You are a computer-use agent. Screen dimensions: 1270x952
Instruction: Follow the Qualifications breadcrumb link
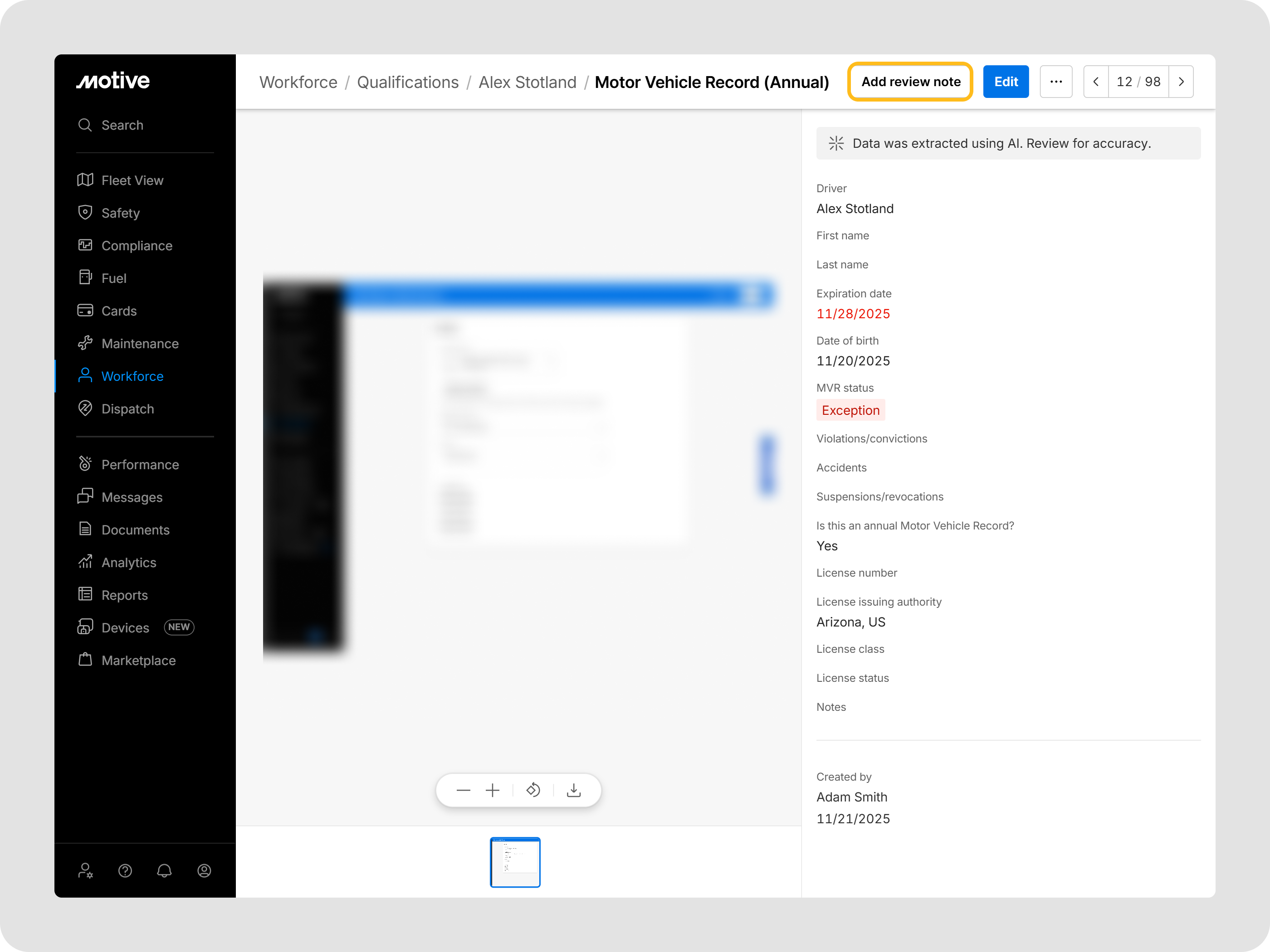408,83
